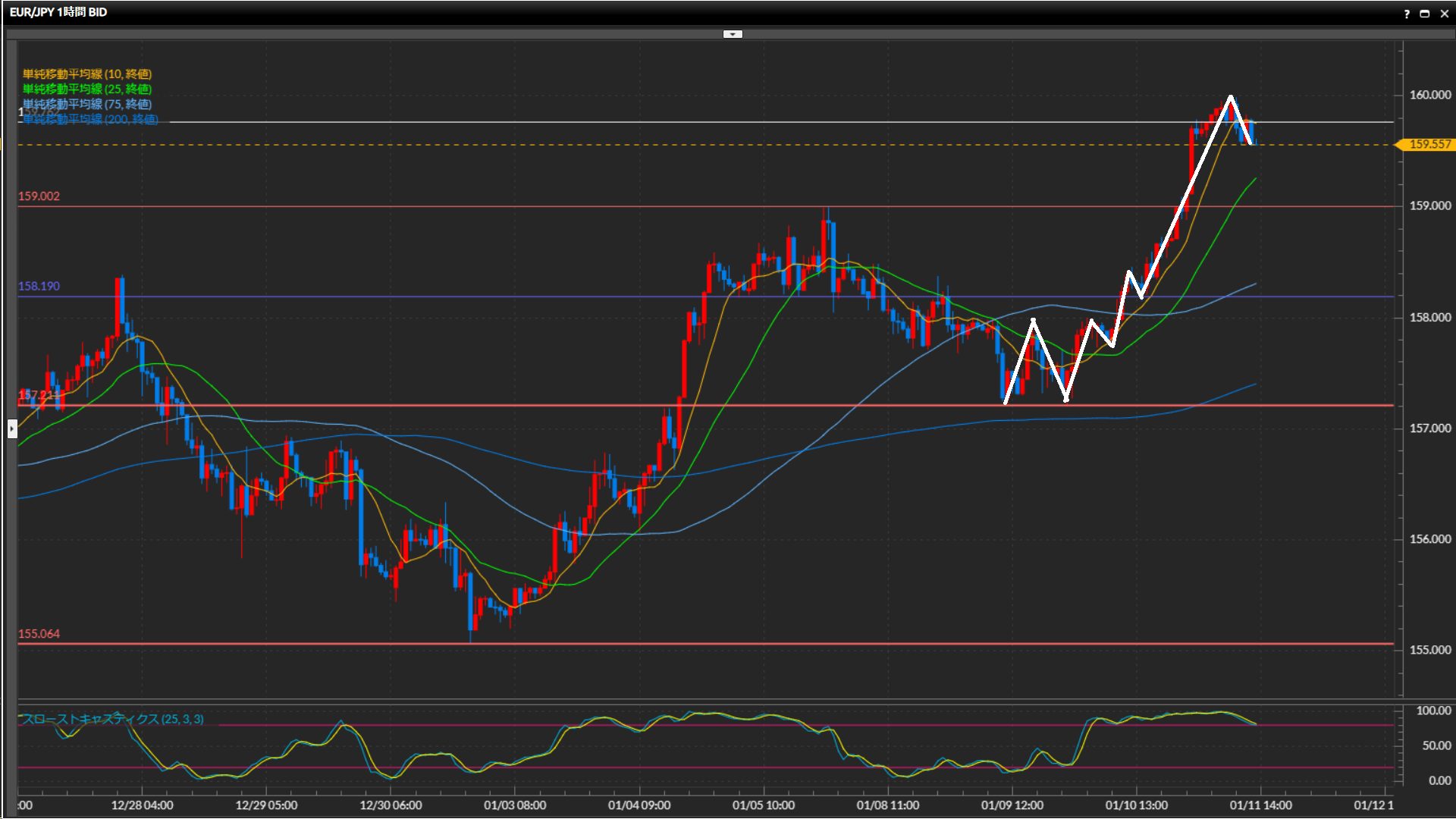The height and width of the screenshot is (819, 1456).
Task: Select the 158.190 horizontal line label
Action: pos(39,287)
